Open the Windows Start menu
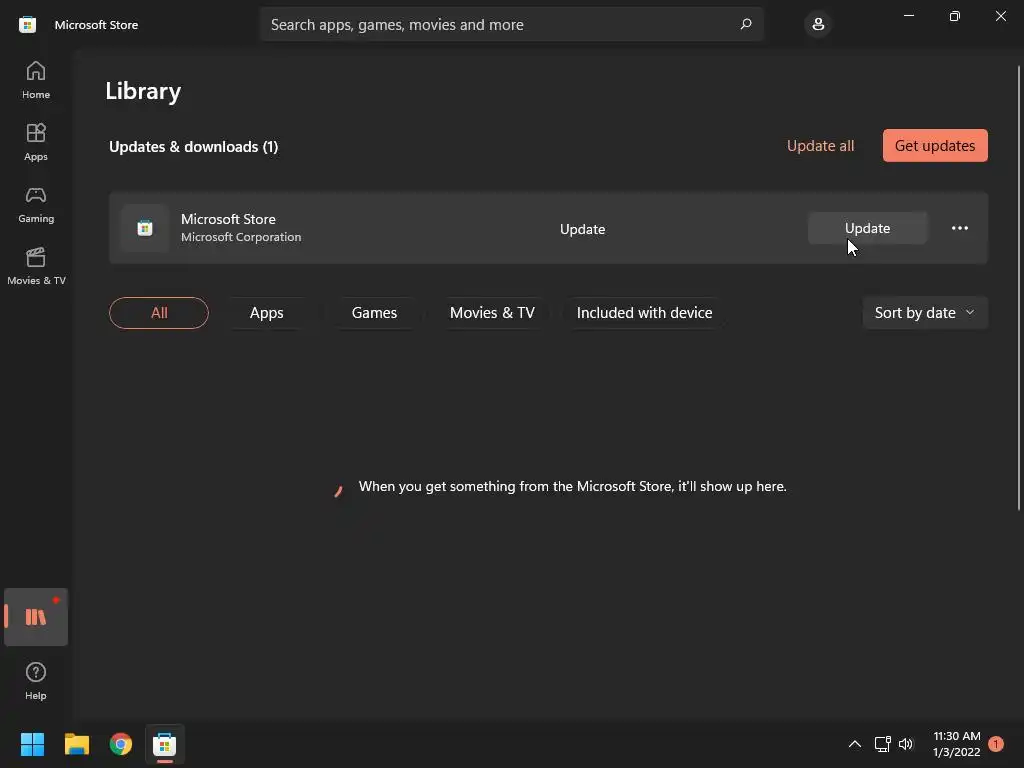1024x768 pixels. 32,744
